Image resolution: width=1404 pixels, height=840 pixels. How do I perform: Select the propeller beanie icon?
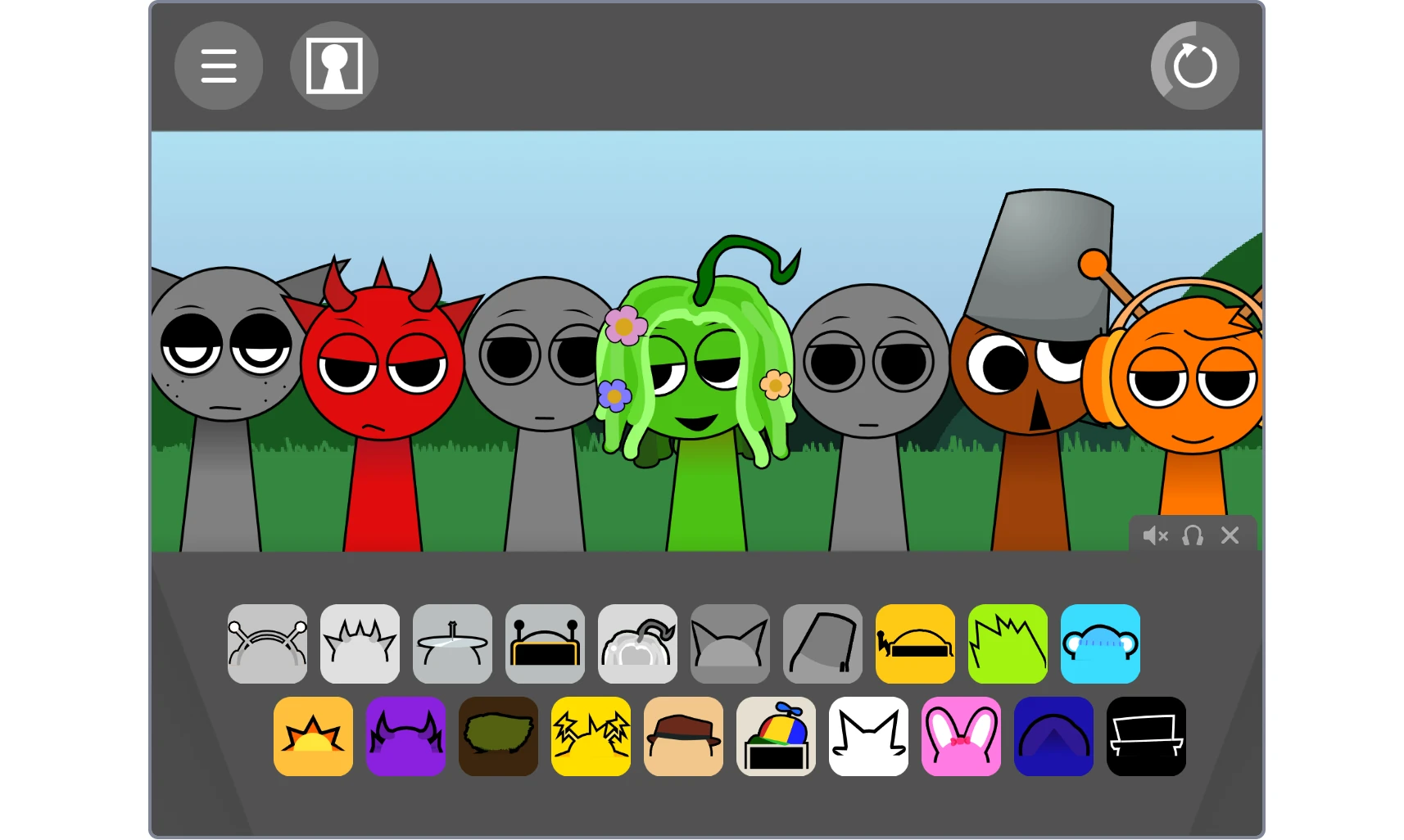pos(776,735)
